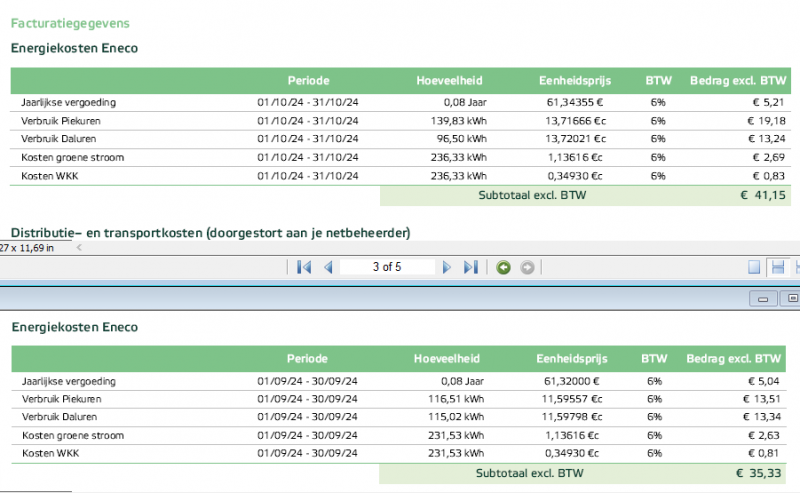The image size is (800, 493).
Task: Restore the lower document window
Action: [792, 298]
